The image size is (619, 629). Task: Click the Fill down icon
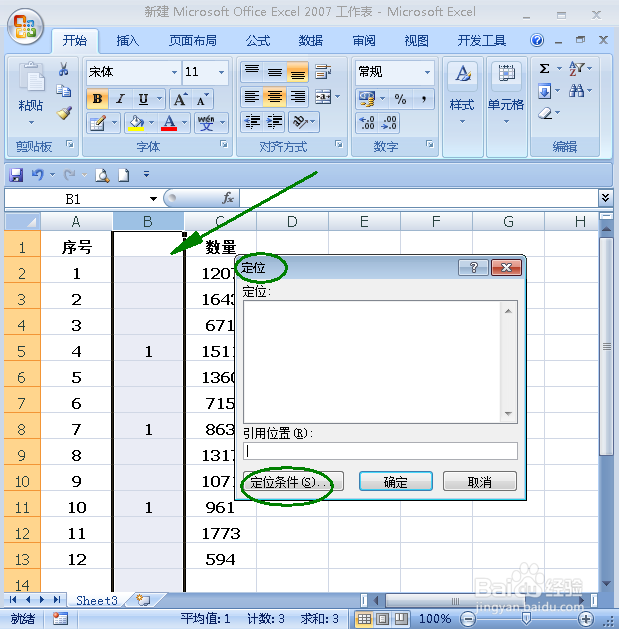pos(544,91)
